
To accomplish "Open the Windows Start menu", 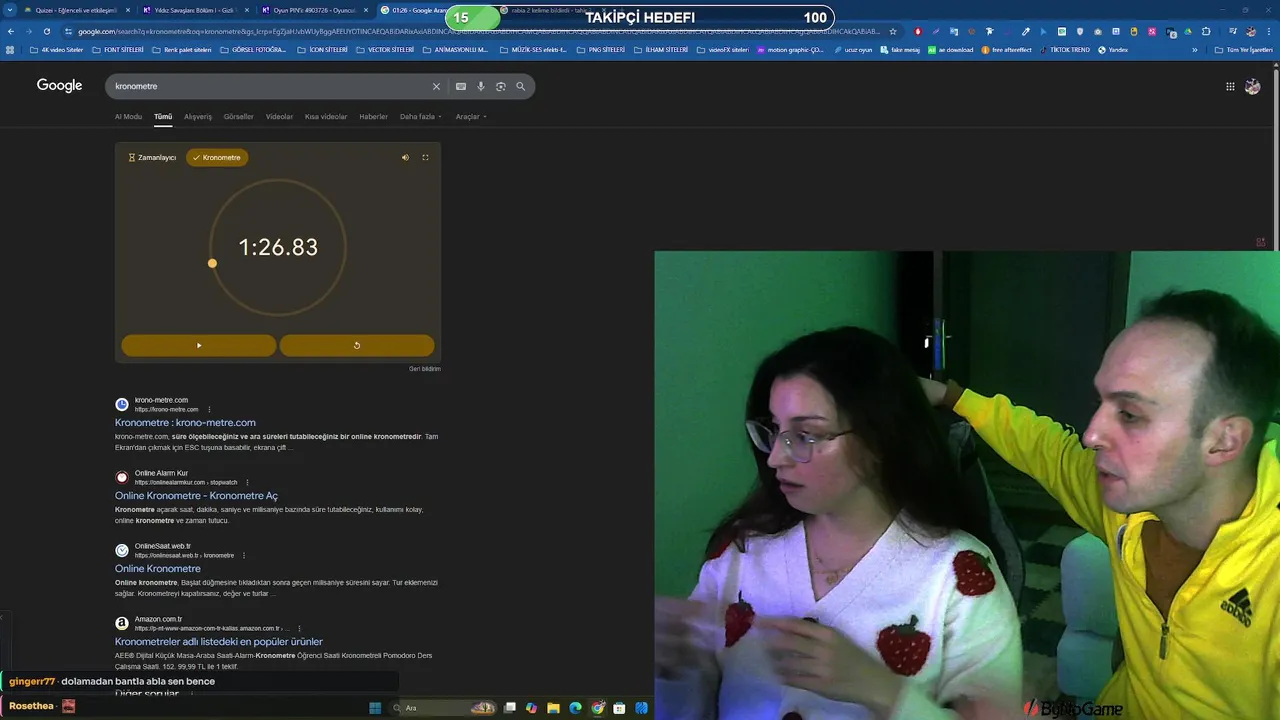I will (375, 708).
